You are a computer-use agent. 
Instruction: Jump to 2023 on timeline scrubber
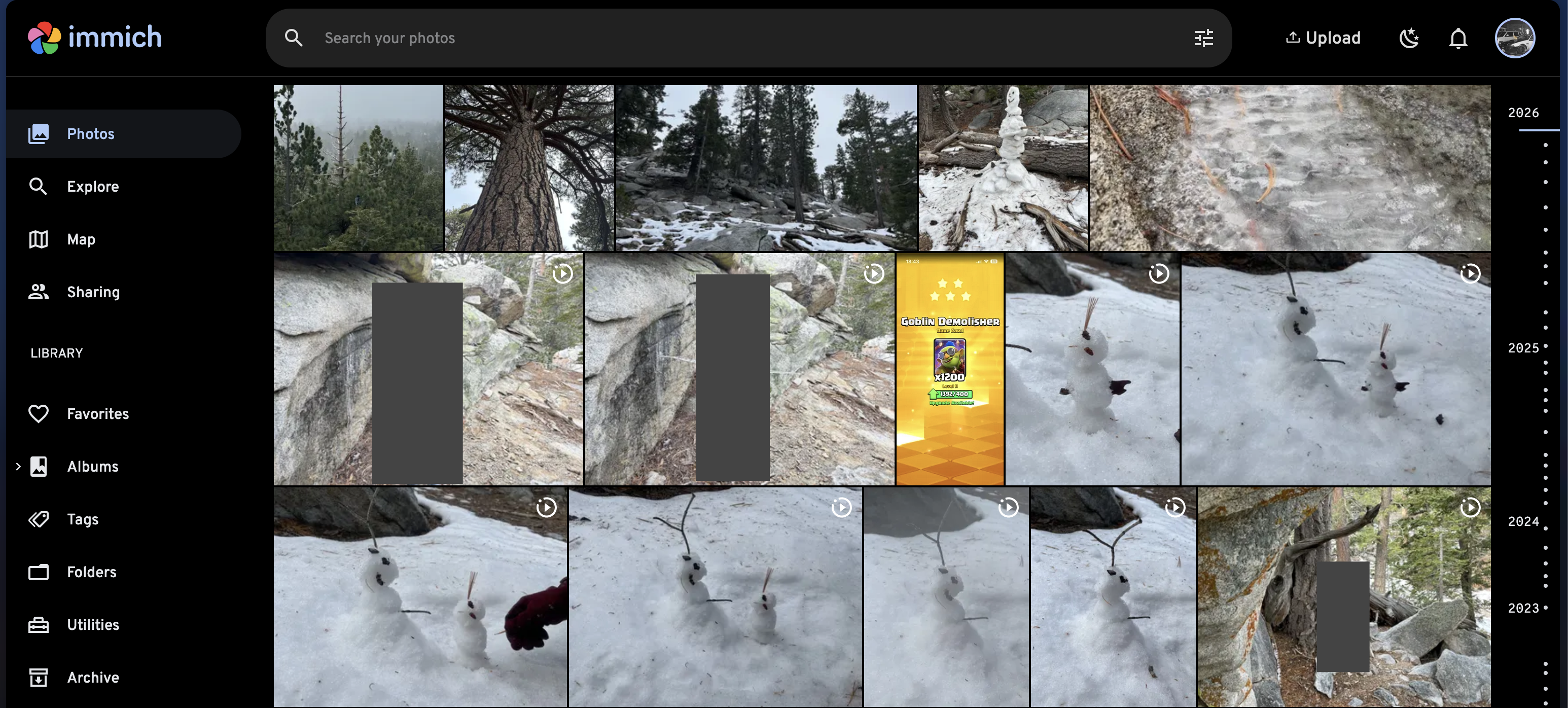[x=1523, y=608]
